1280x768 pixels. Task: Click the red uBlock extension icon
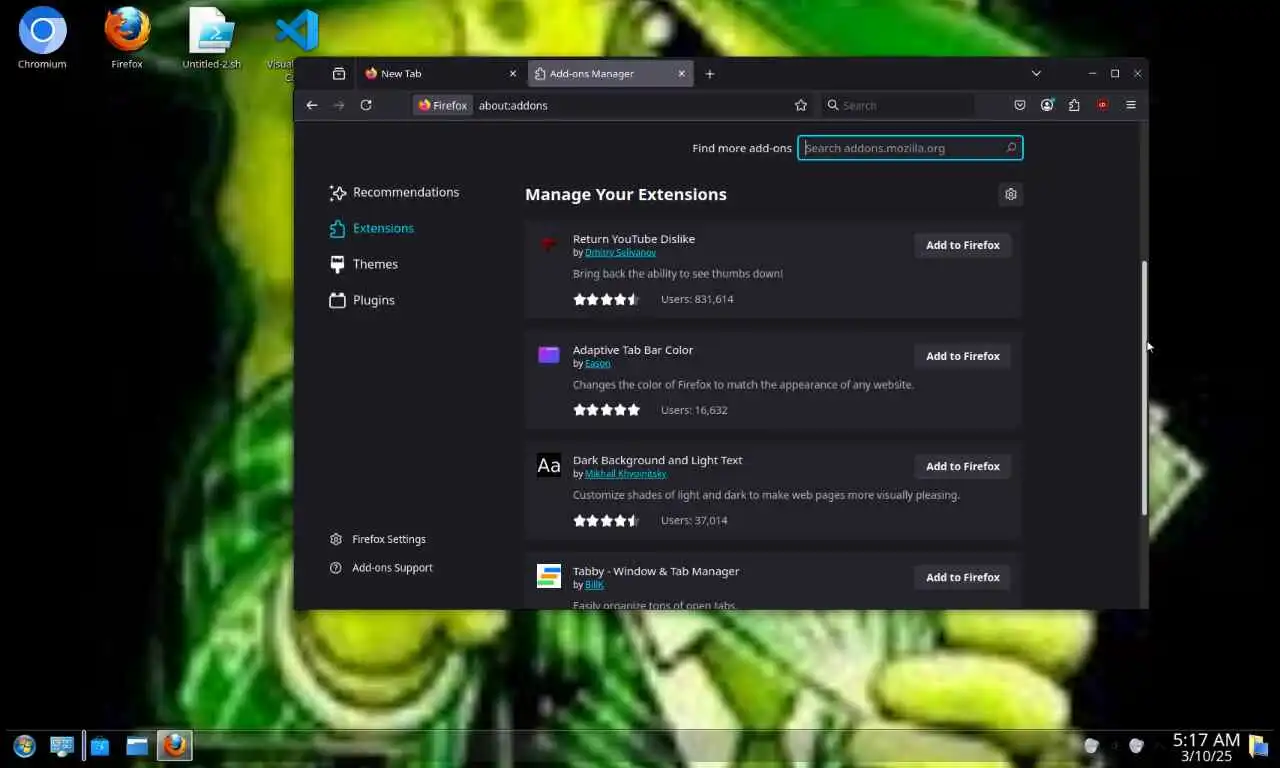tap(1102, 105)
